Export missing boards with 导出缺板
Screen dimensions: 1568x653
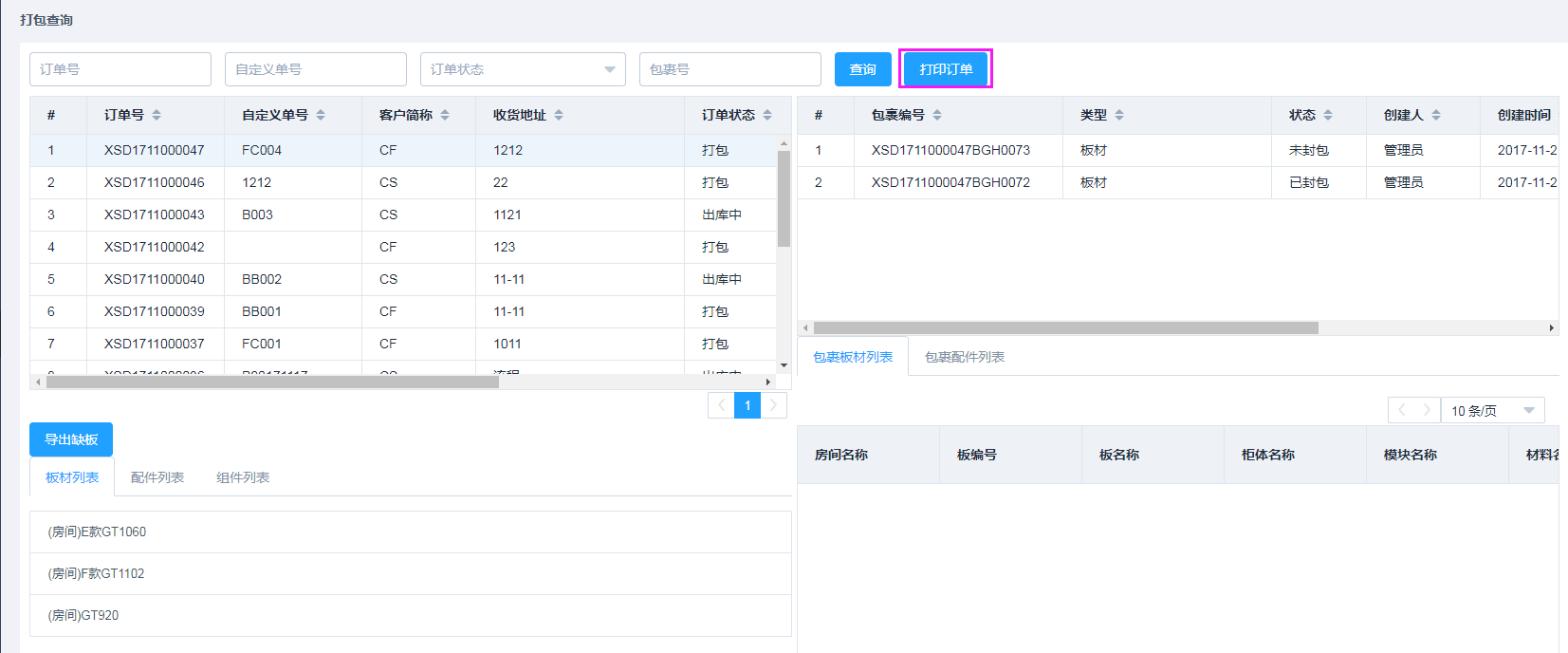[71, 439]
